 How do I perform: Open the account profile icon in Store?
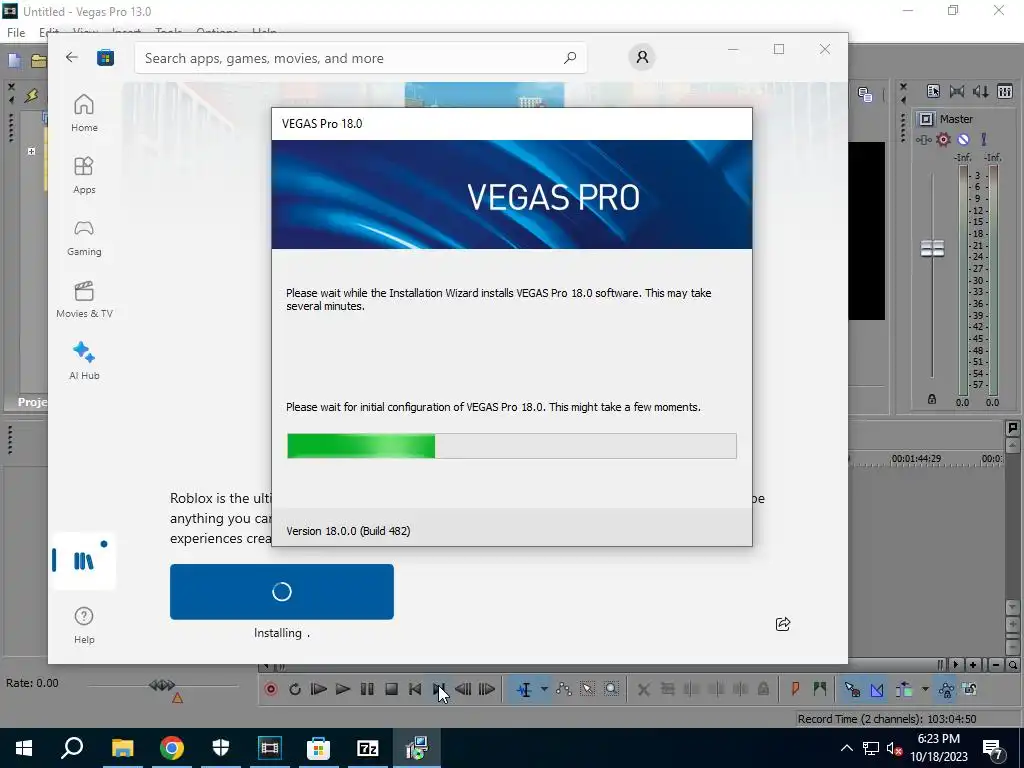point(642,57)
